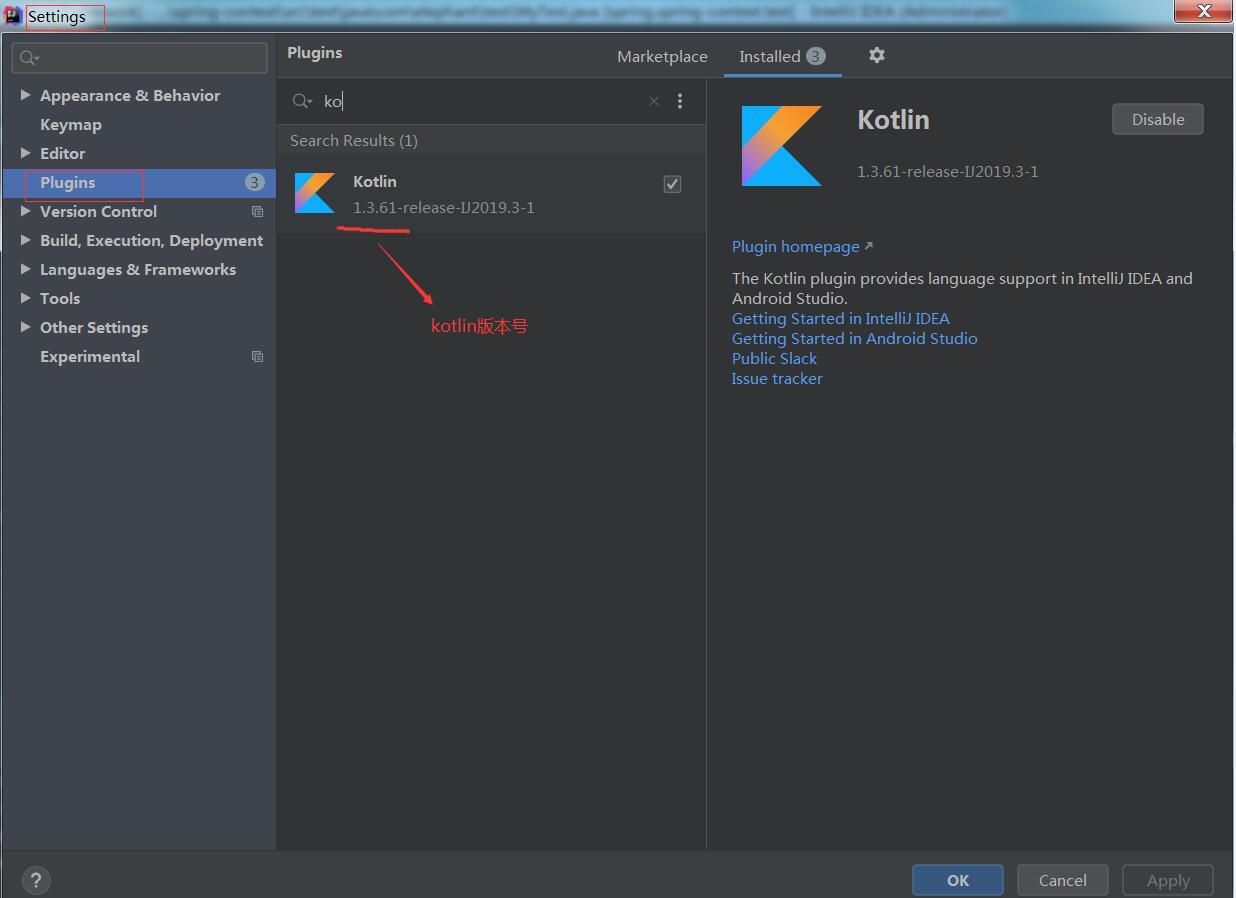Click version text under the Kotlin details title

tap(948, 172)
